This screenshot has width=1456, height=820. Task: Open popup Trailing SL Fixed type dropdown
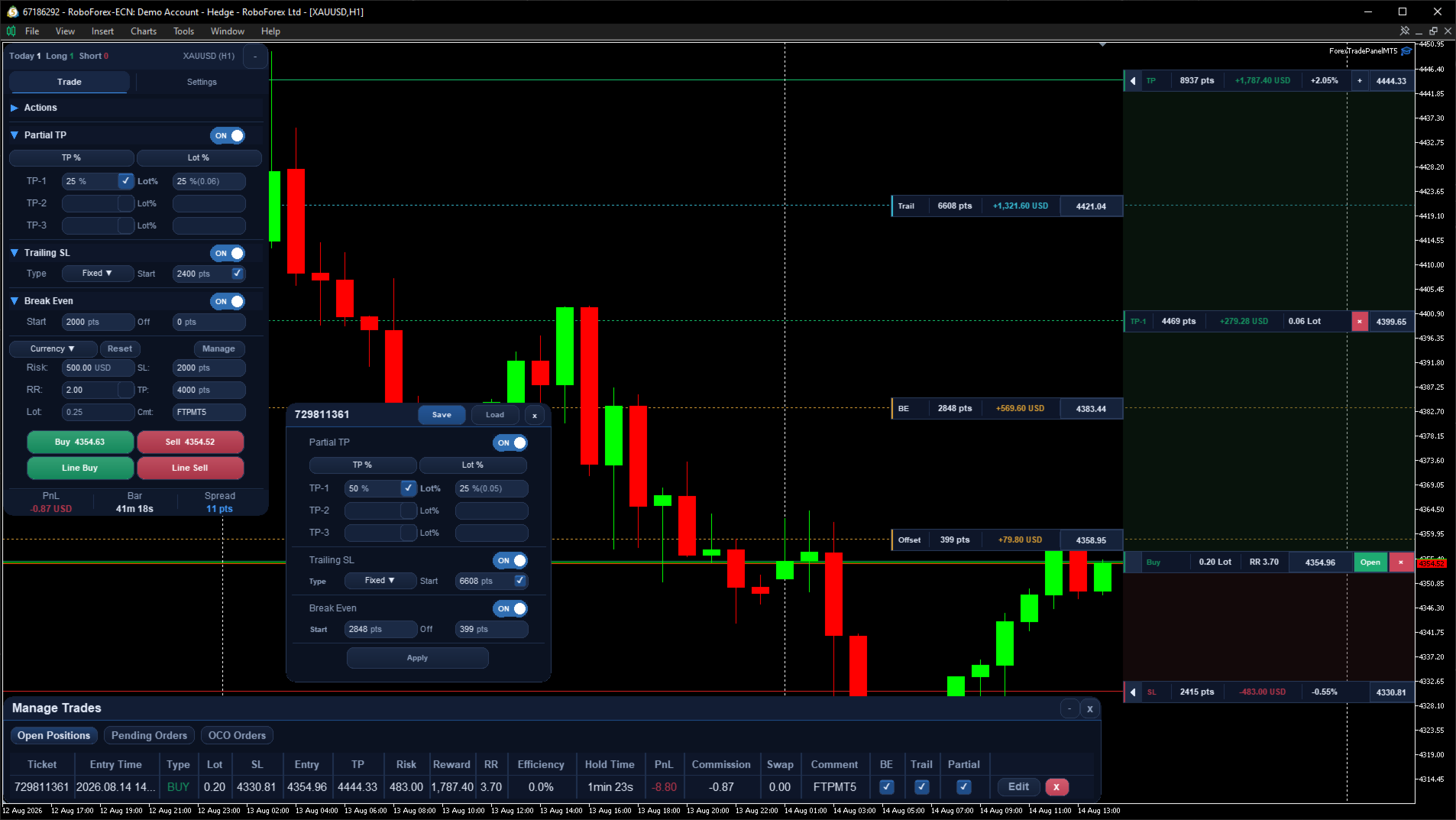380,581
